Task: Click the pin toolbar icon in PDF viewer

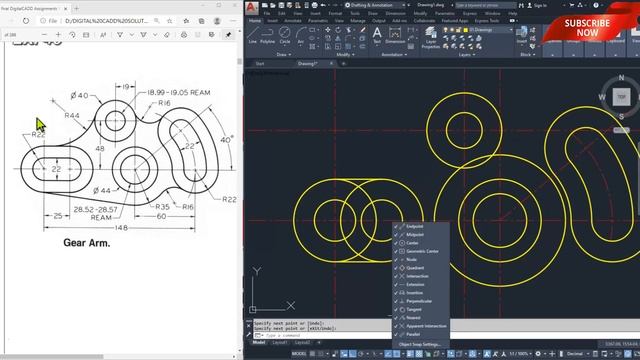Action: coord(229,35)
